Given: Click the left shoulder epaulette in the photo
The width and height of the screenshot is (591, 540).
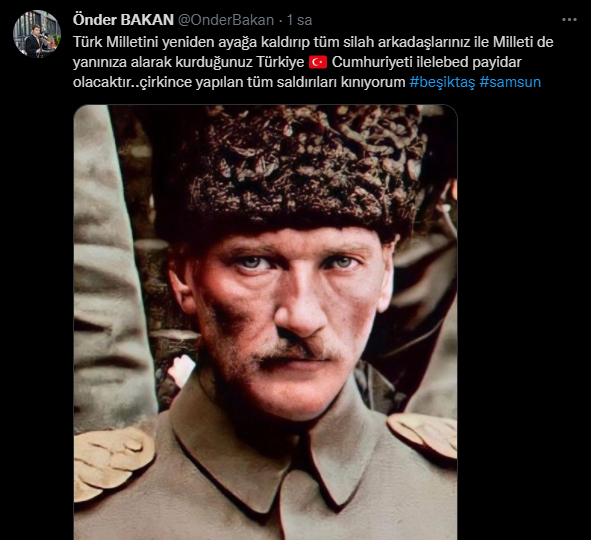Looking at the screenshot, I should pyautogui.click(x=113, y=462).
